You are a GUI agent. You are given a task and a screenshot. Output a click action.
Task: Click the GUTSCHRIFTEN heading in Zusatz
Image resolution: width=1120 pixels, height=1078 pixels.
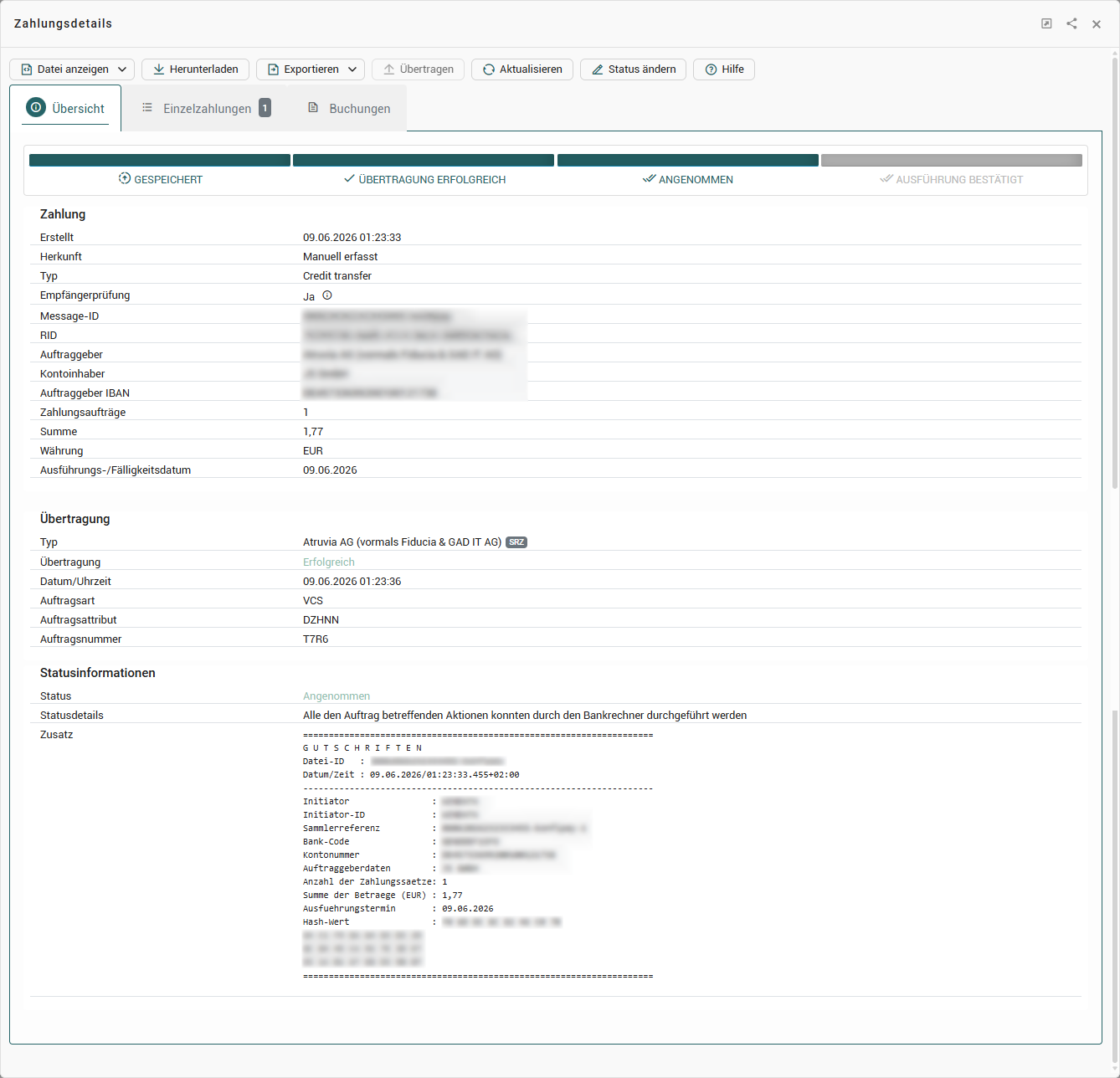[362, 748]
